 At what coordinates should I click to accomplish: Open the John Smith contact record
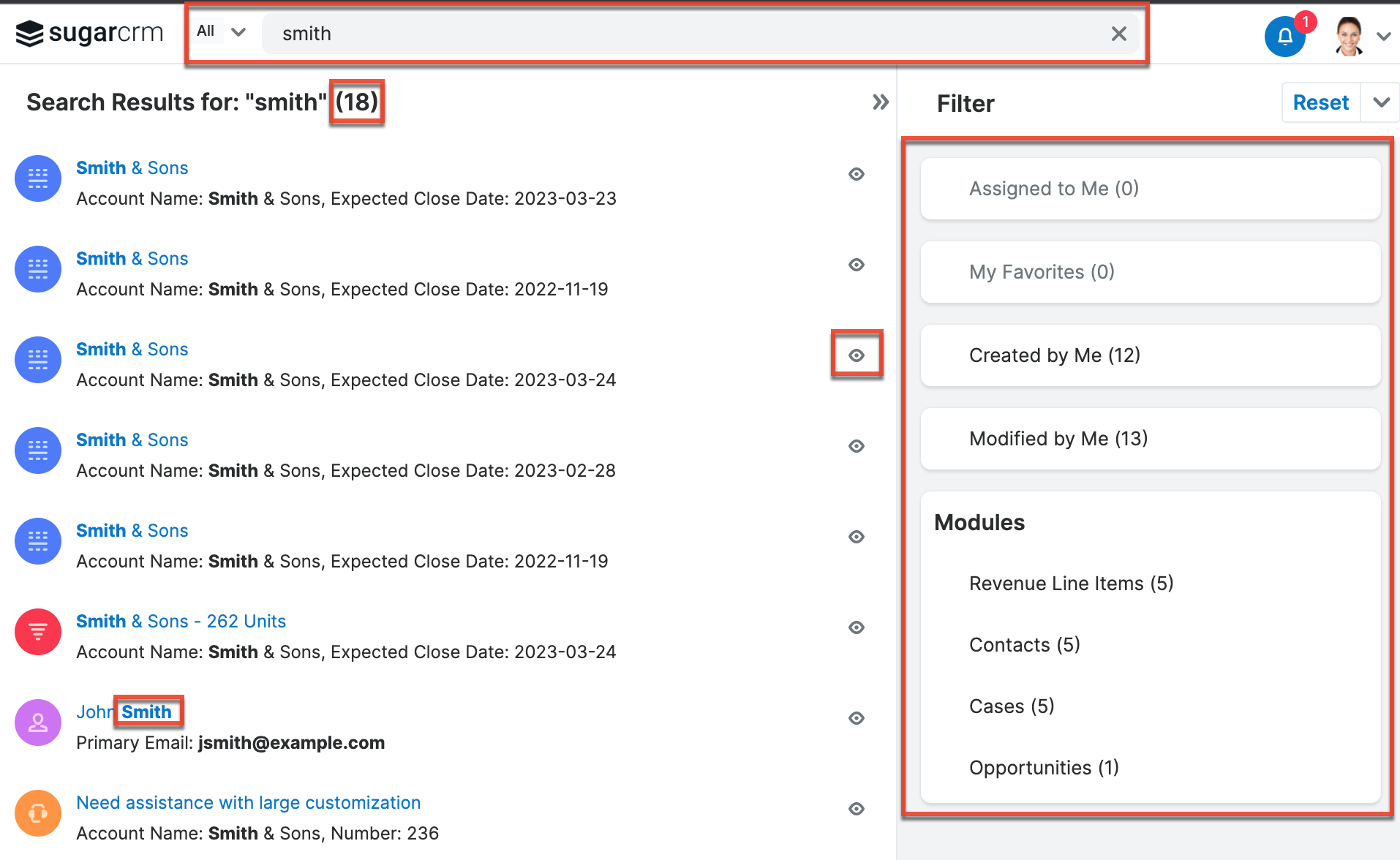click(x=123, y=711)
